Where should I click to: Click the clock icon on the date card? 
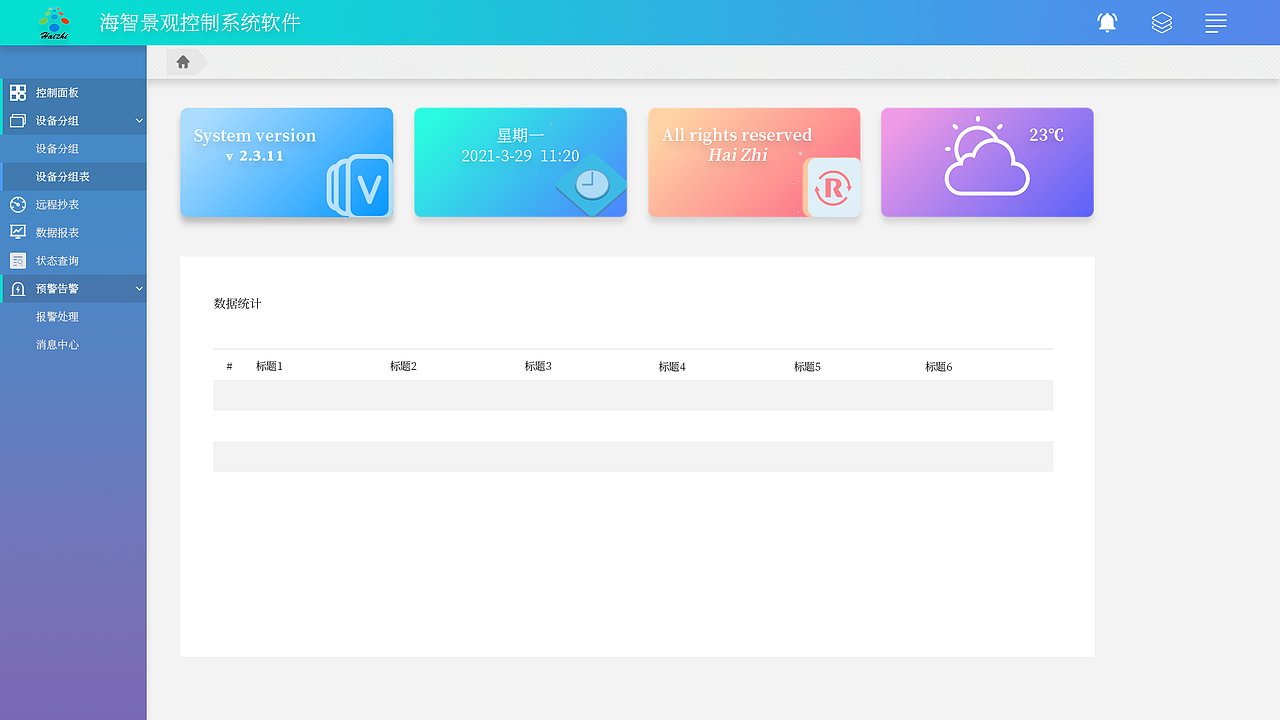tap(590, 185)
